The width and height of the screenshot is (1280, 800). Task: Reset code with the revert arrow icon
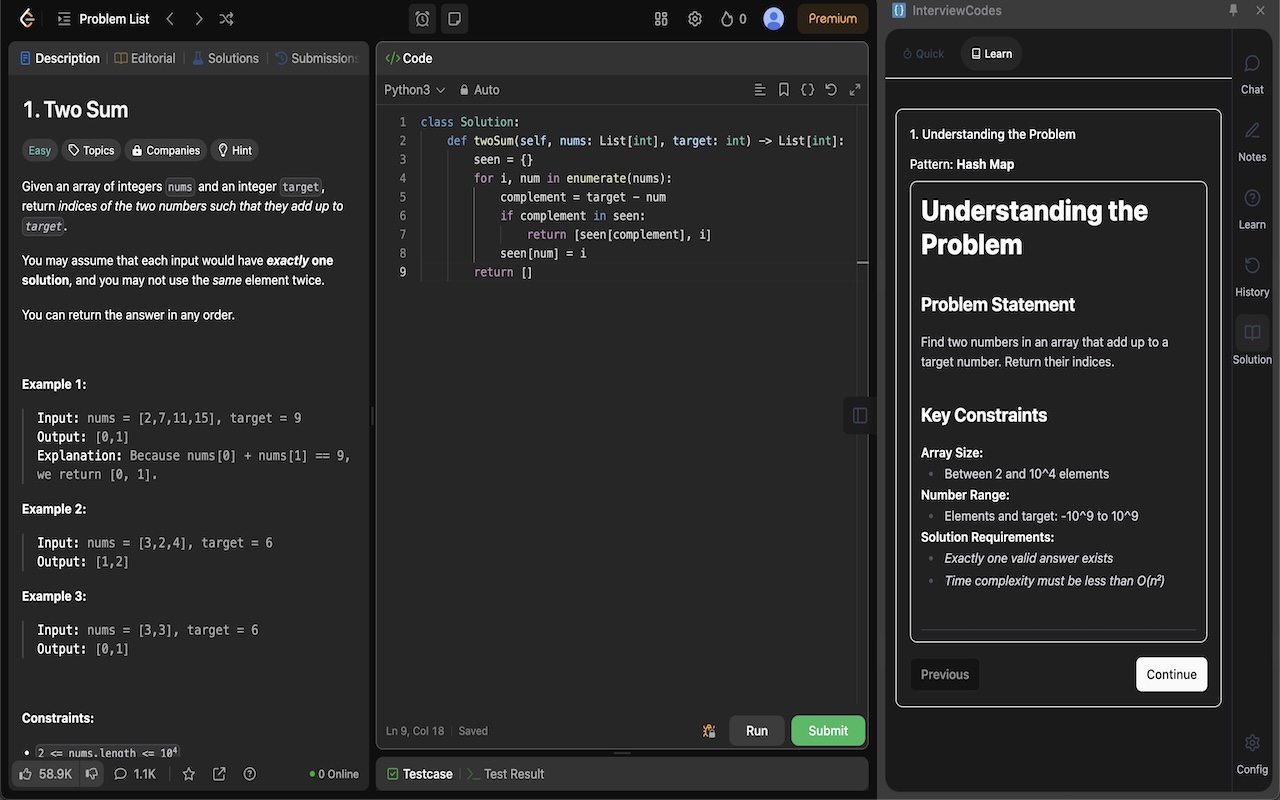(x=830, y=89)
